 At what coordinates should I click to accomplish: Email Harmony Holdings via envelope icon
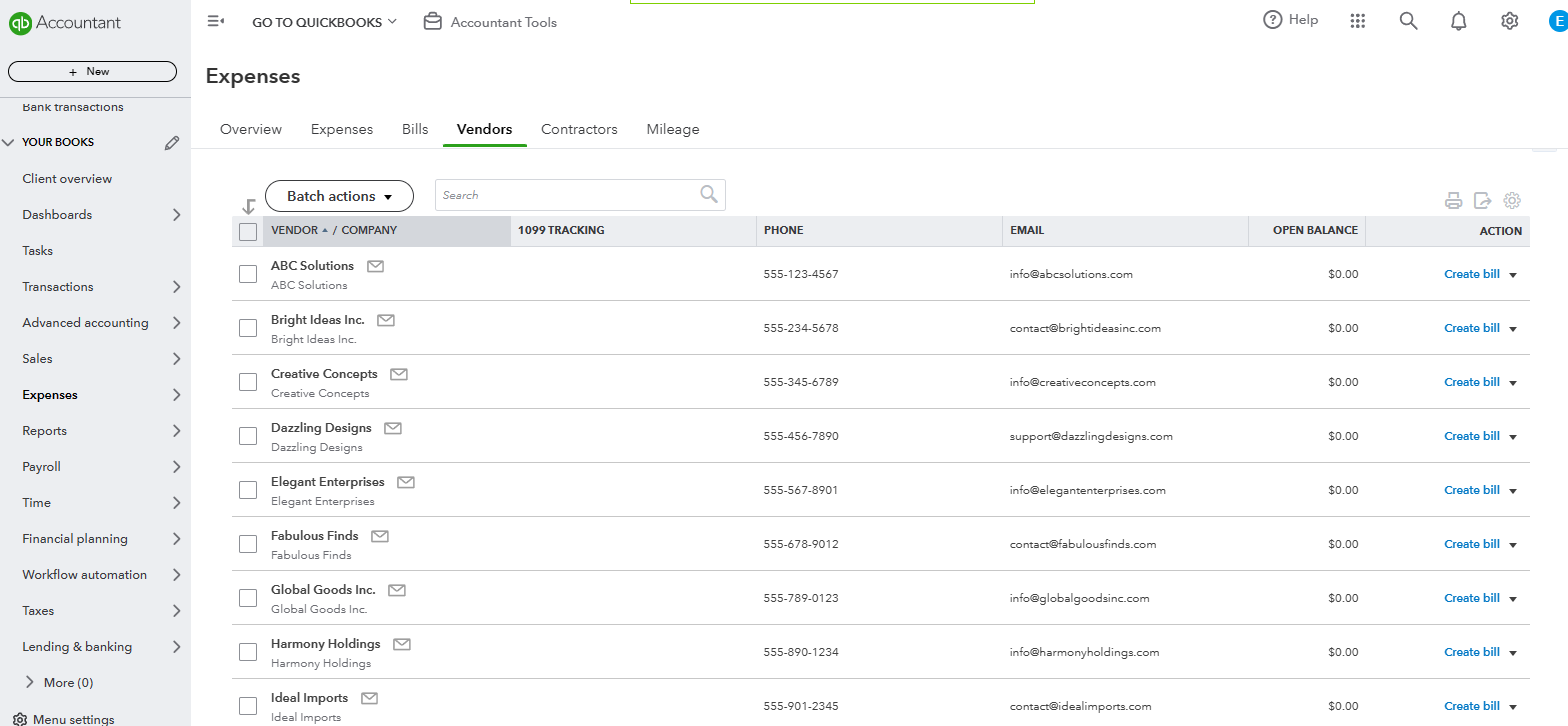coord(402,644)
